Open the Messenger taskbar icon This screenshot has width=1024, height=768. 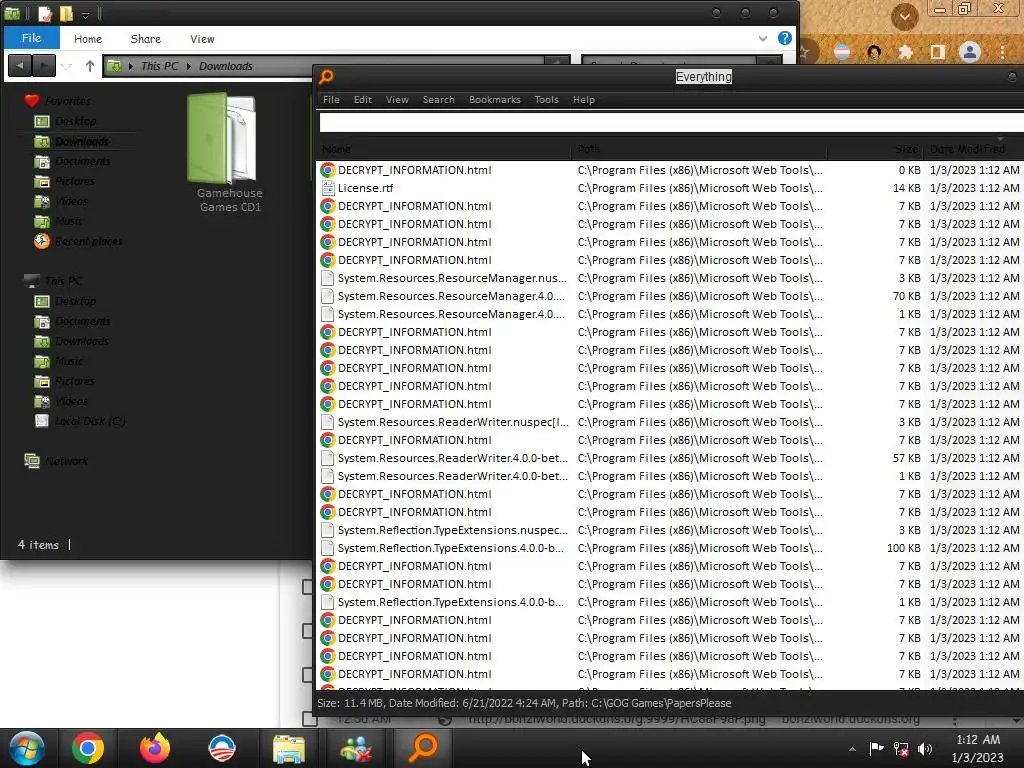click(356, 748)
